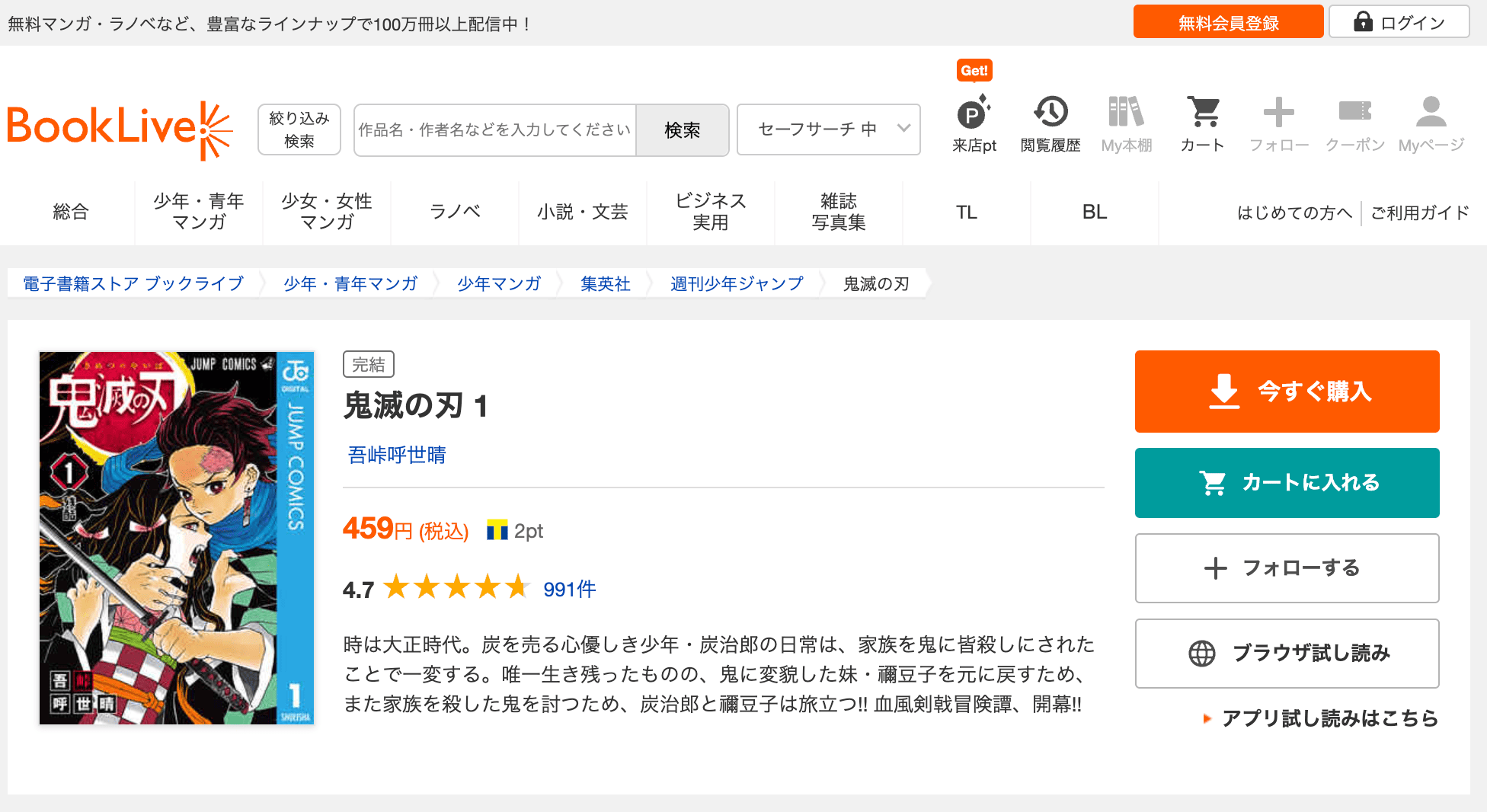Click the search text input field
Image resolution: width=1487 pixels, height=812 pixels.
(495, 130)
